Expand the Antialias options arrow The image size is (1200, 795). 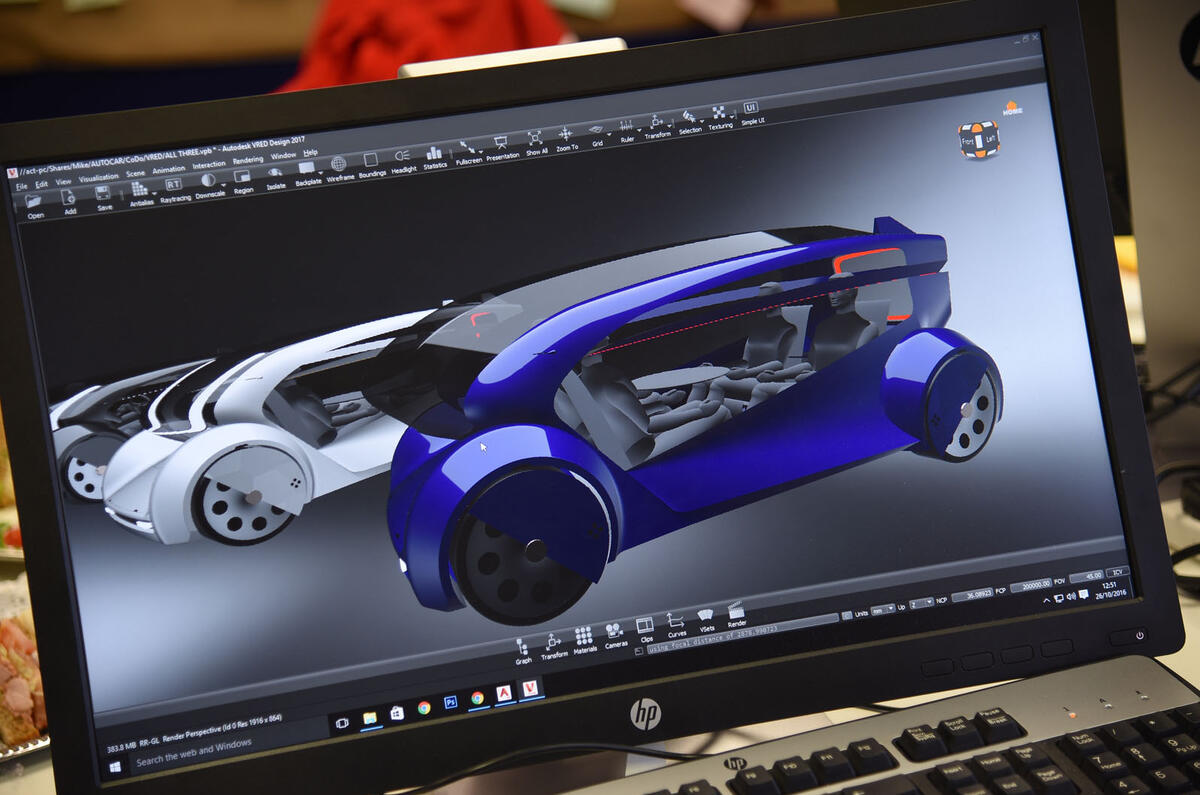(155, 190)
